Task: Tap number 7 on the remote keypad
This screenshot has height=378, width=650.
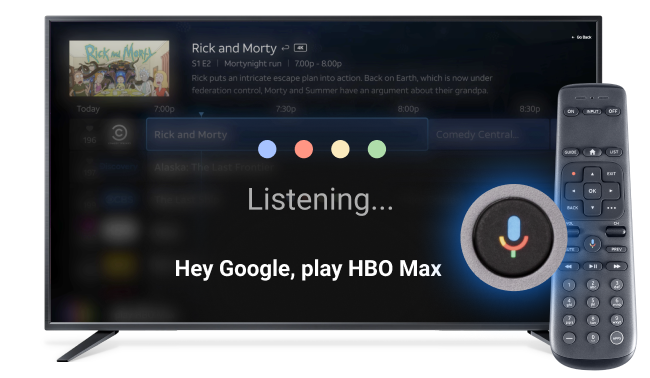Action: (x=569, y=320)
